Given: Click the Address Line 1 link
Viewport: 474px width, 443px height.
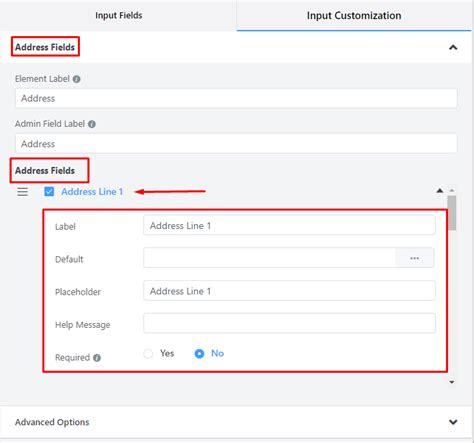Looking at the screenshot, I should pyautogui.click(x=92, y=192).
